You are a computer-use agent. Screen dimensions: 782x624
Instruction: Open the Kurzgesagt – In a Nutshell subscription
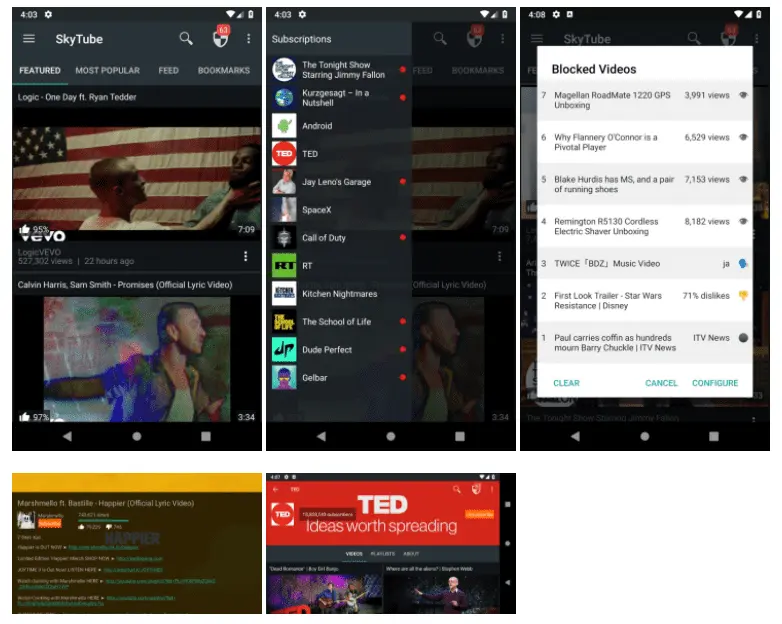tap(339, 98)
